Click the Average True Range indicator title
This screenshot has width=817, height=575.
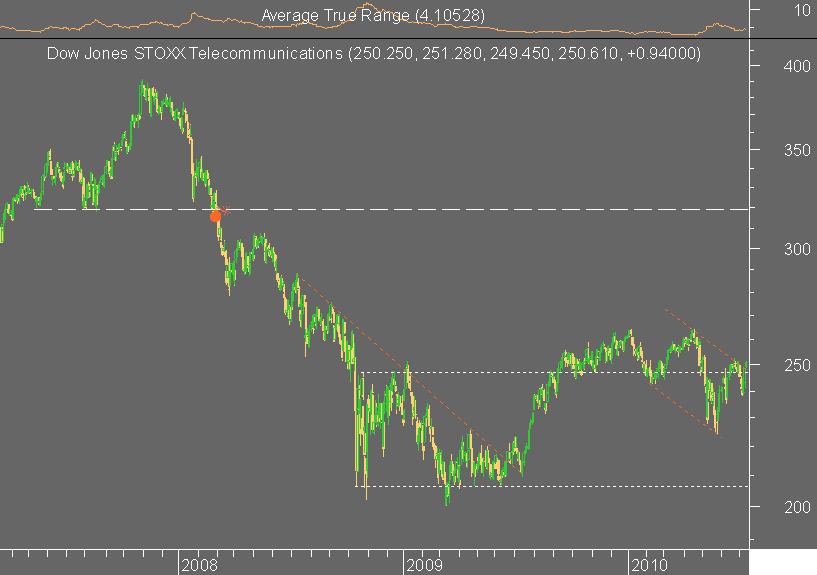click(373, 16)
